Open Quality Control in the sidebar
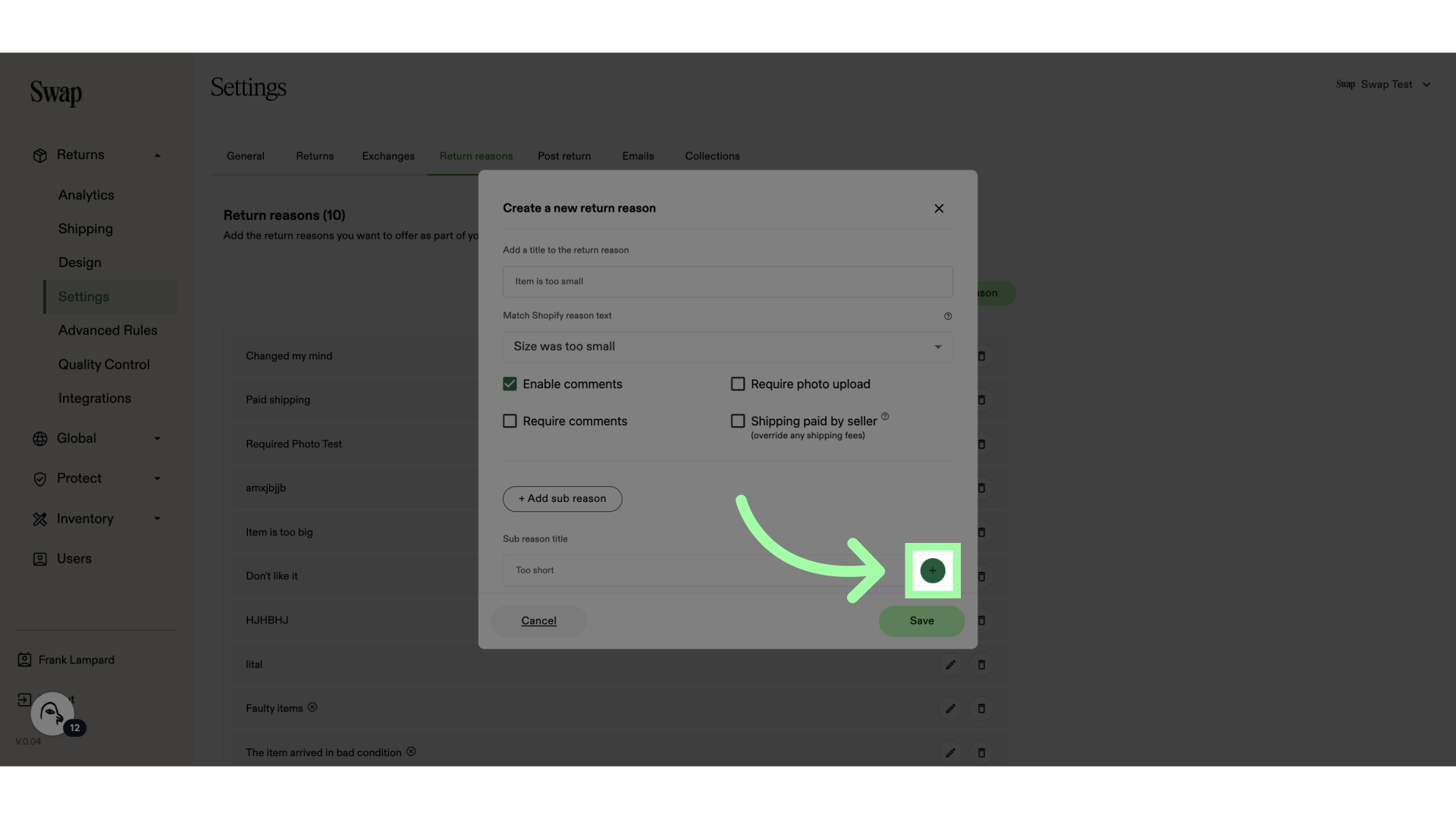The height and width of the screenshot is (819, 1456). click(x=104, y=366)
